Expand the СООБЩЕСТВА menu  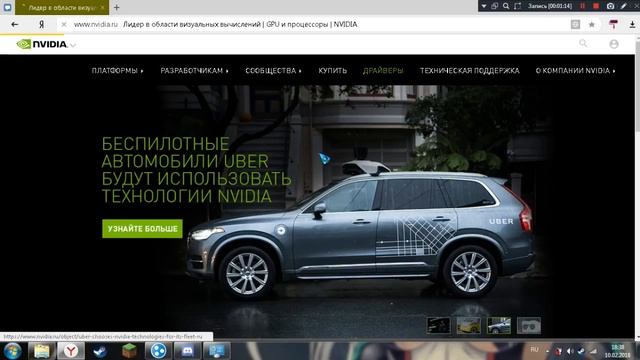coord(273,71)
